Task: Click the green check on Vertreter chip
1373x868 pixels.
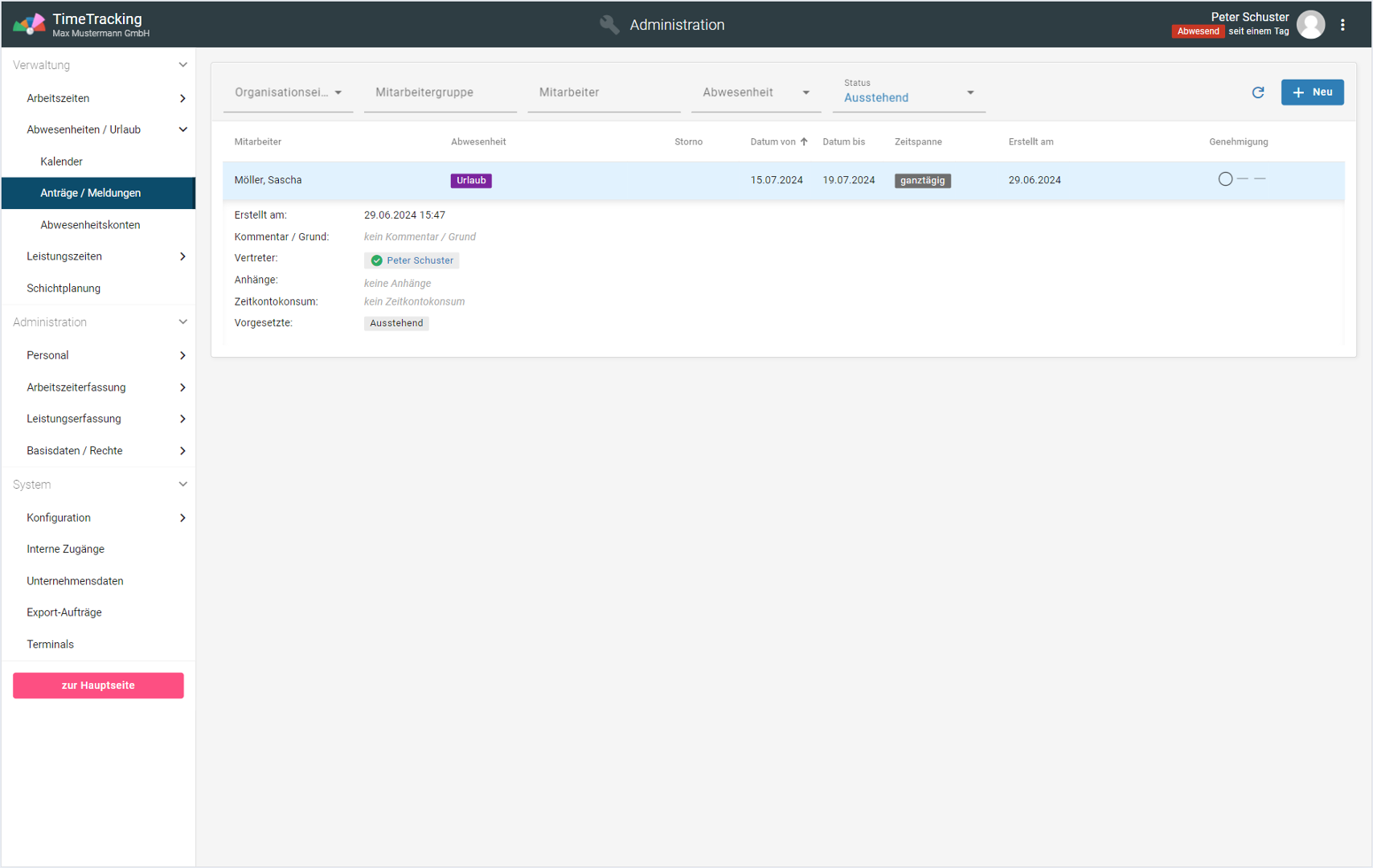Action: point(376,260)
